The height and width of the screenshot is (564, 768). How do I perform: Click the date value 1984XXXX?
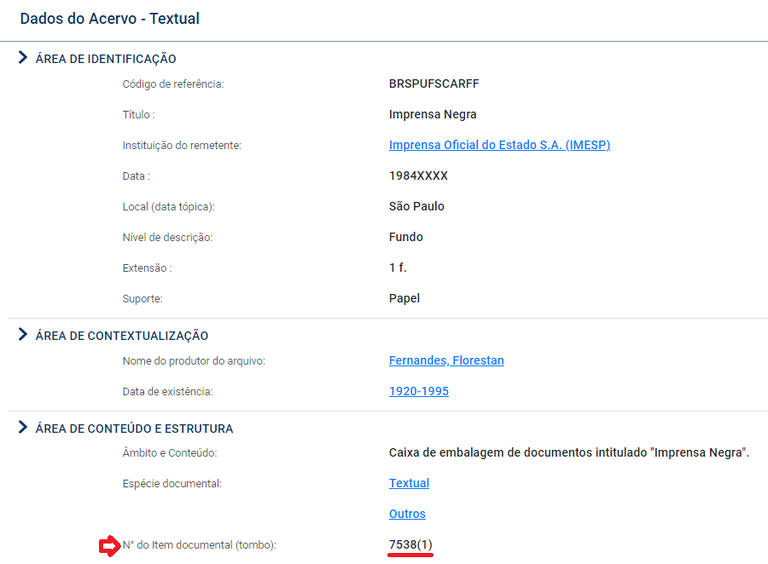pos(418,176)
